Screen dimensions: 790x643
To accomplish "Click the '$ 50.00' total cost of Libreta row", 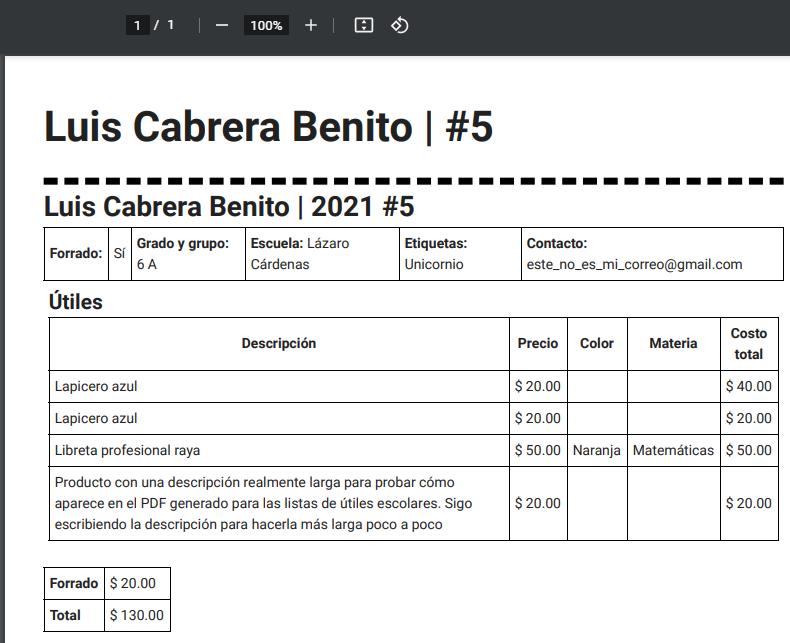I will [x=749, y=451].
